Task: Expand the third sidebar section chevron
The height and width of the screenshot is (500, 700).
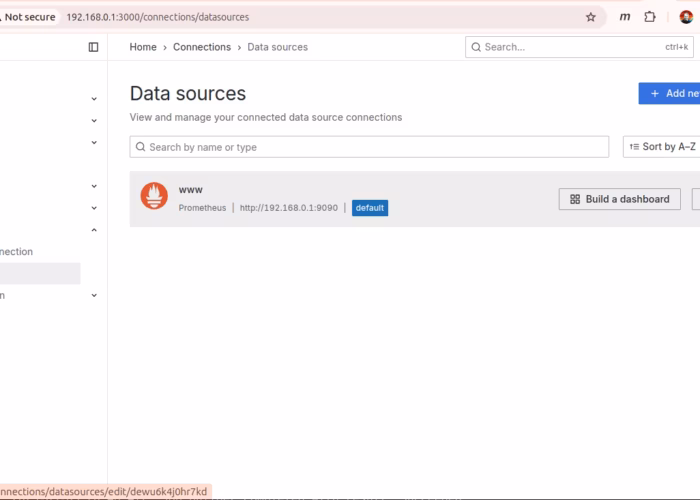Action: coord(94,142)
